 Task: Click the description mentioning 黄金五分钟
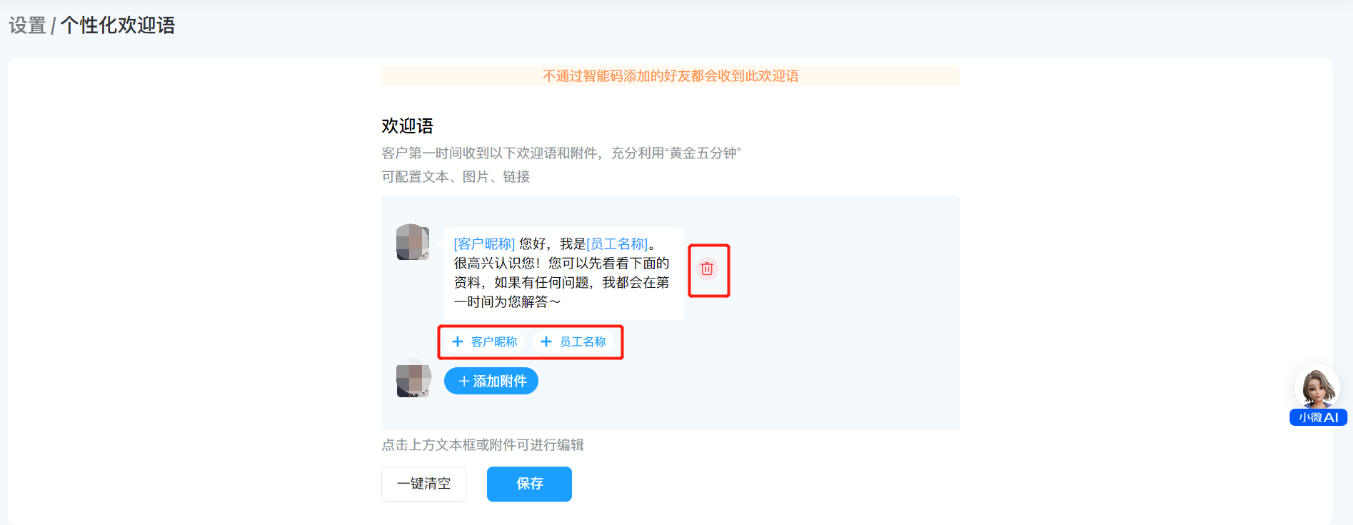pyautogui.click(x=561, y=154)
